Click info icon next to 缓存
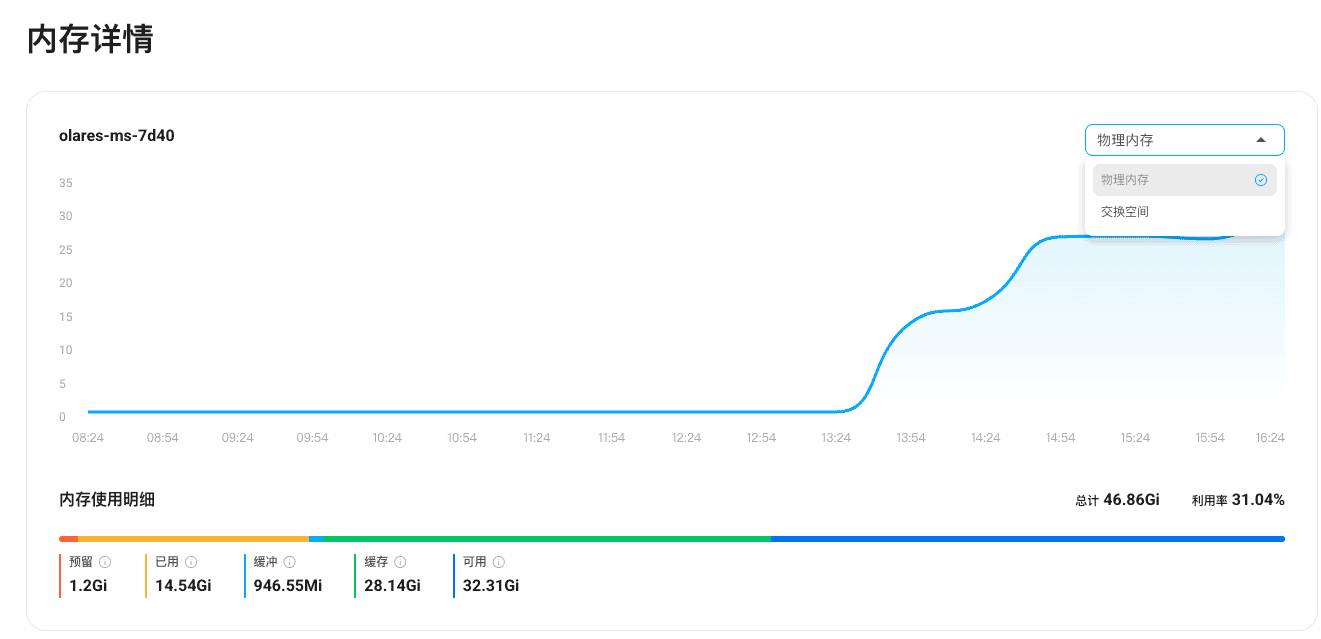This screenshot has height=639, width=1321. click(400, 562)
